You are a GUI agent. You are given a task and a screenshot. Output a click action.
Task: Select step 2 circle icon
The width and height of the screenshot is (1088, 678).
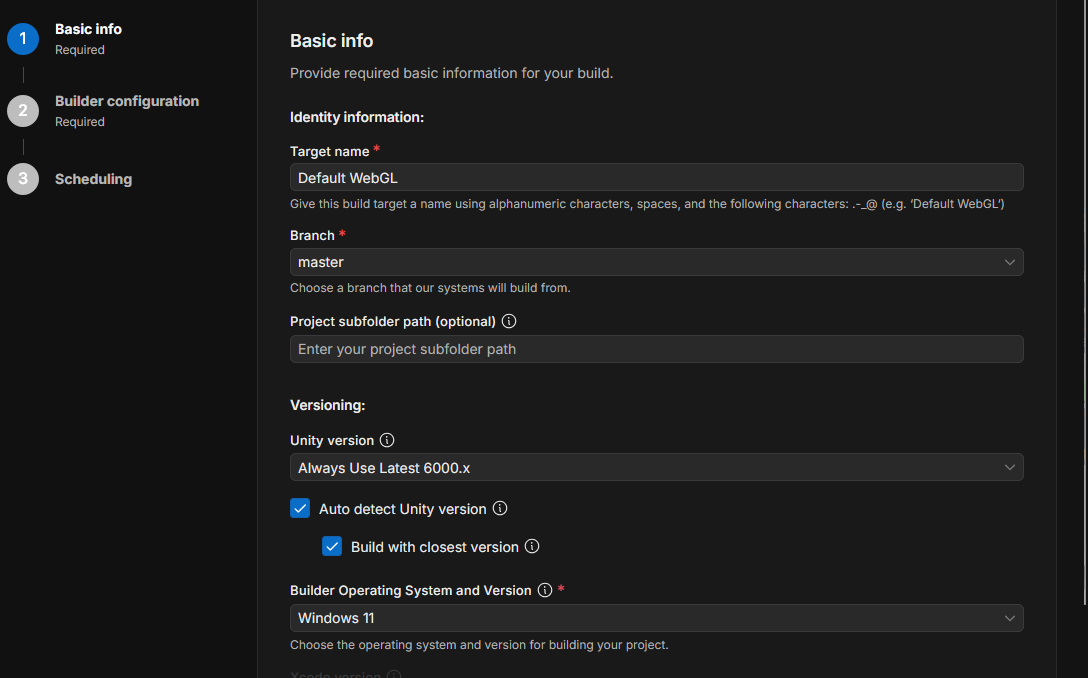23,111
